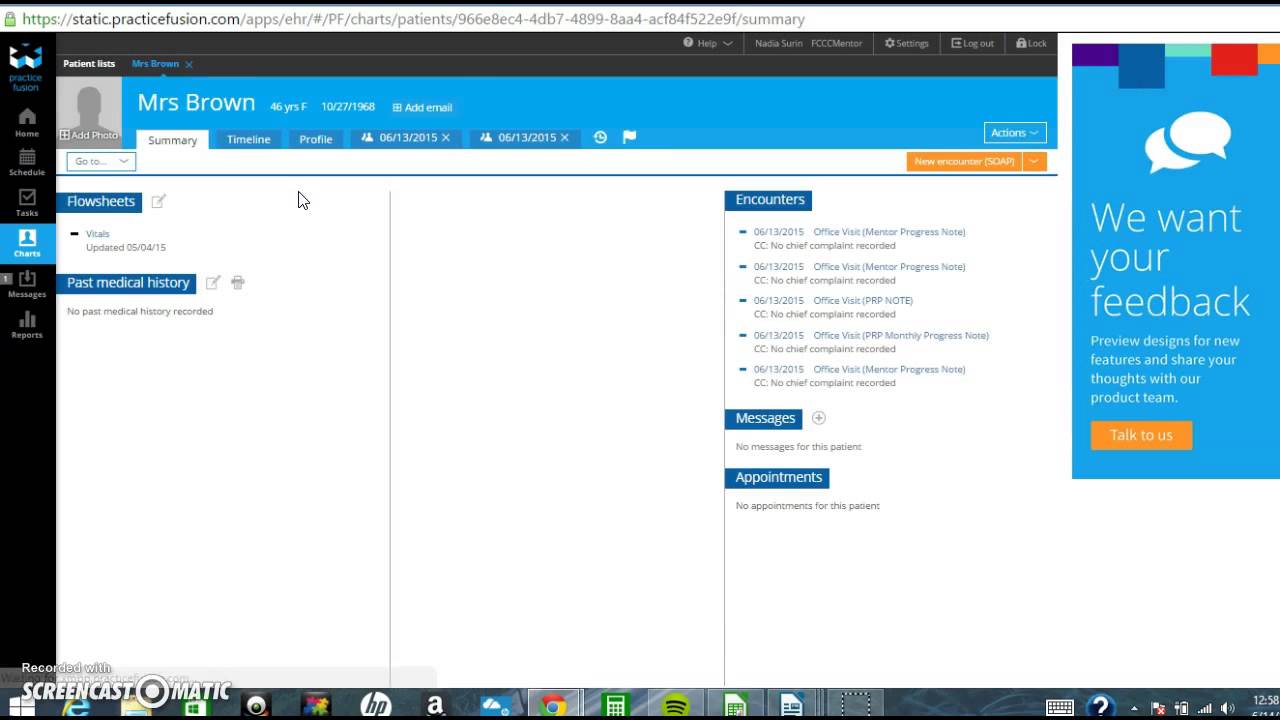
Task: Click the Nadia Surin user name
Action: 779,43
